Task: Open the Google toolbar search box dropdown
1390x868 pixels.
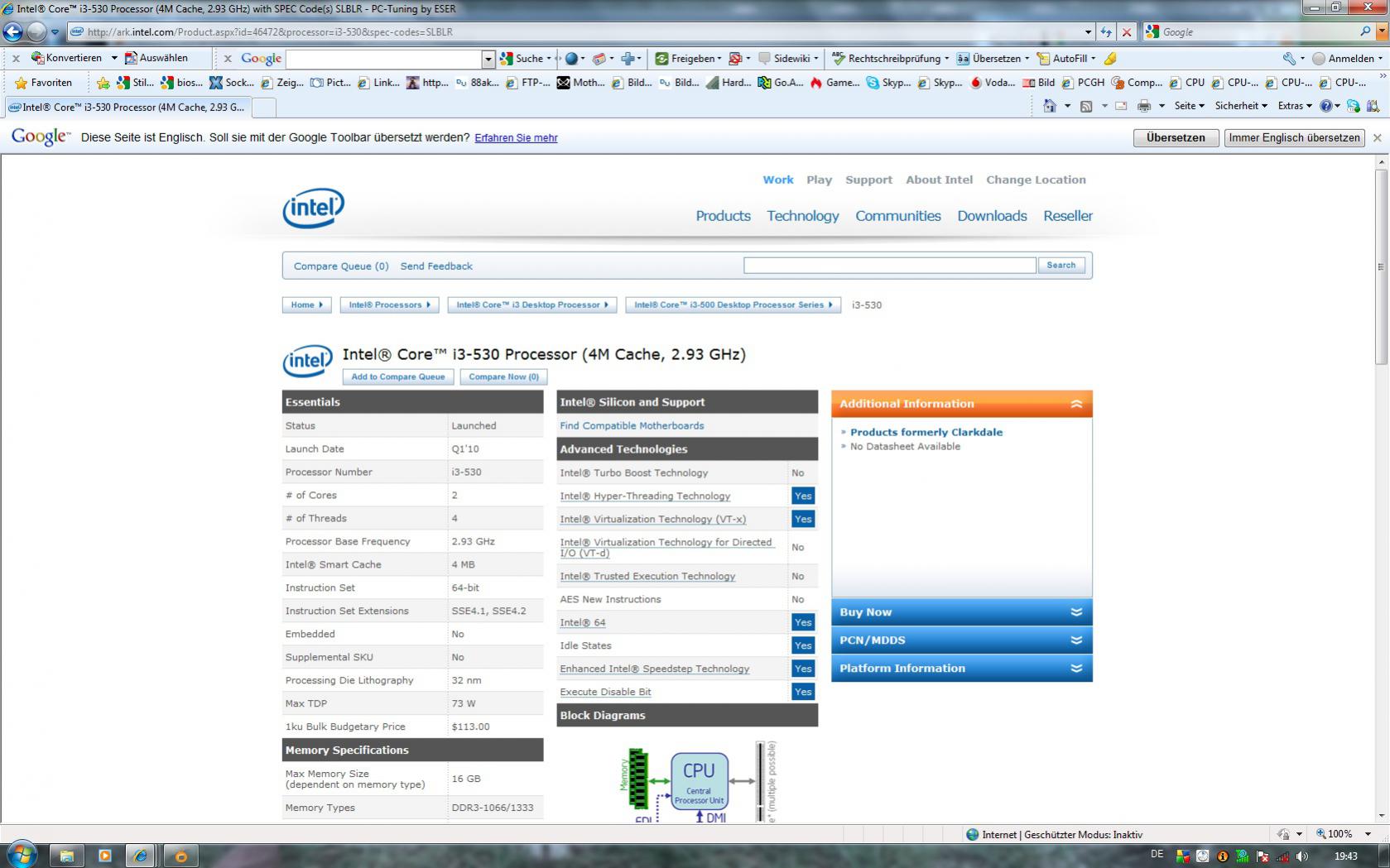Action: click(488, 59)
